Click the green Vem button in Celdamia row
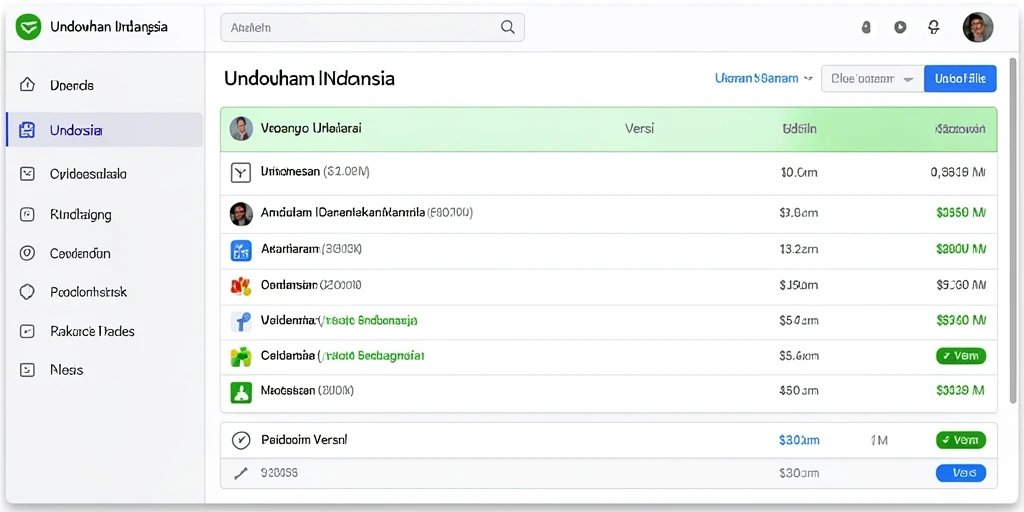The height and width of the screenshot is (512, 1024). 961,356
